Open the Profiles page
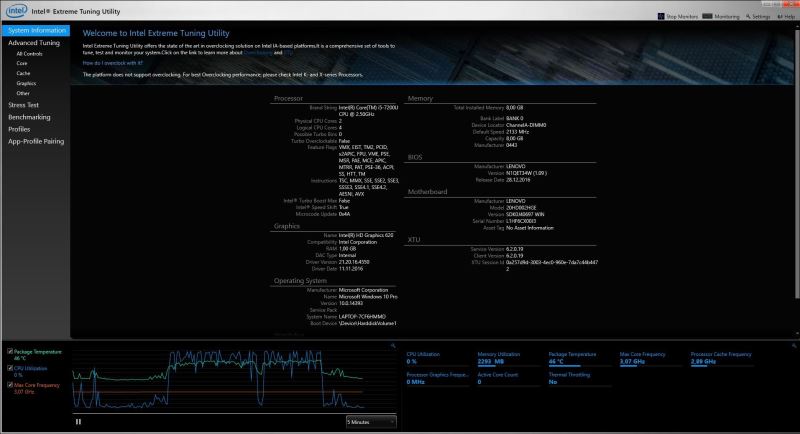Viewport: 800px width, 434px height. (x=19, y=130)
